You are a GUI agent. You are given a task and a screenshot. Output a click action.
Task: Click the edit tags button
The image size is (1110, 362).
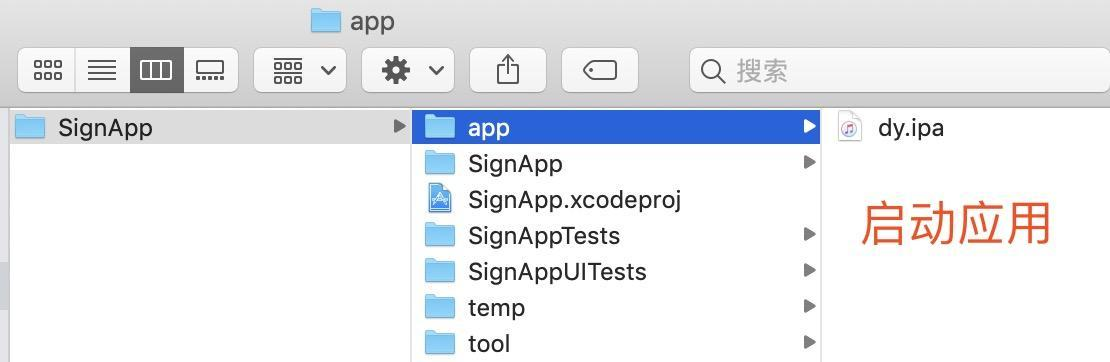pos(600,70)
